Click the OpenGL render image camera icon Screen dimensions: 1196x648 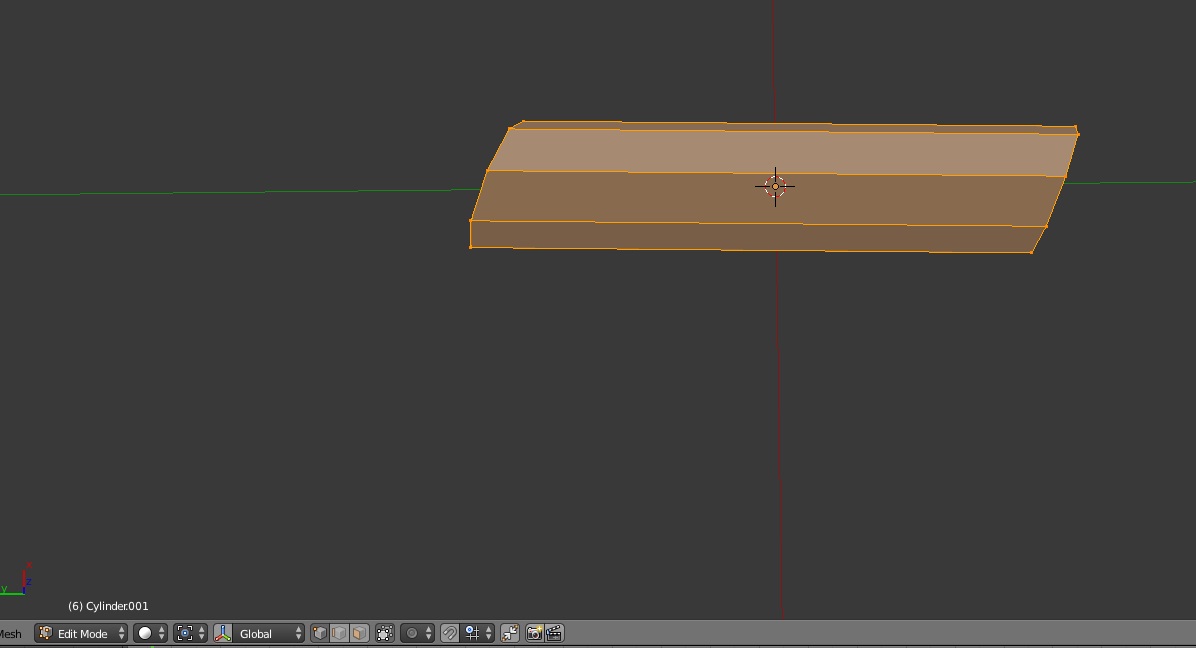coord(535,634)
